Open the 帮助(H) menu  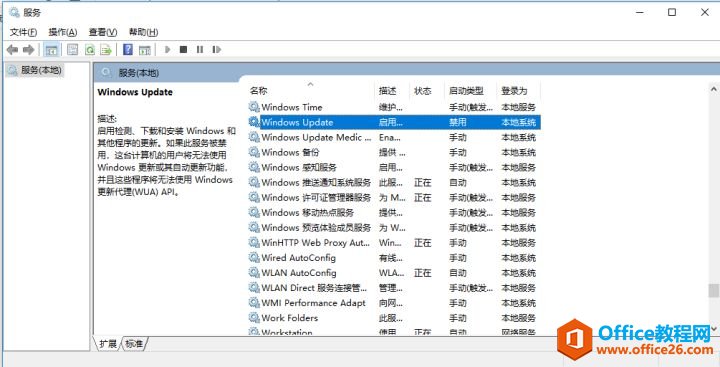coord(143,32)
